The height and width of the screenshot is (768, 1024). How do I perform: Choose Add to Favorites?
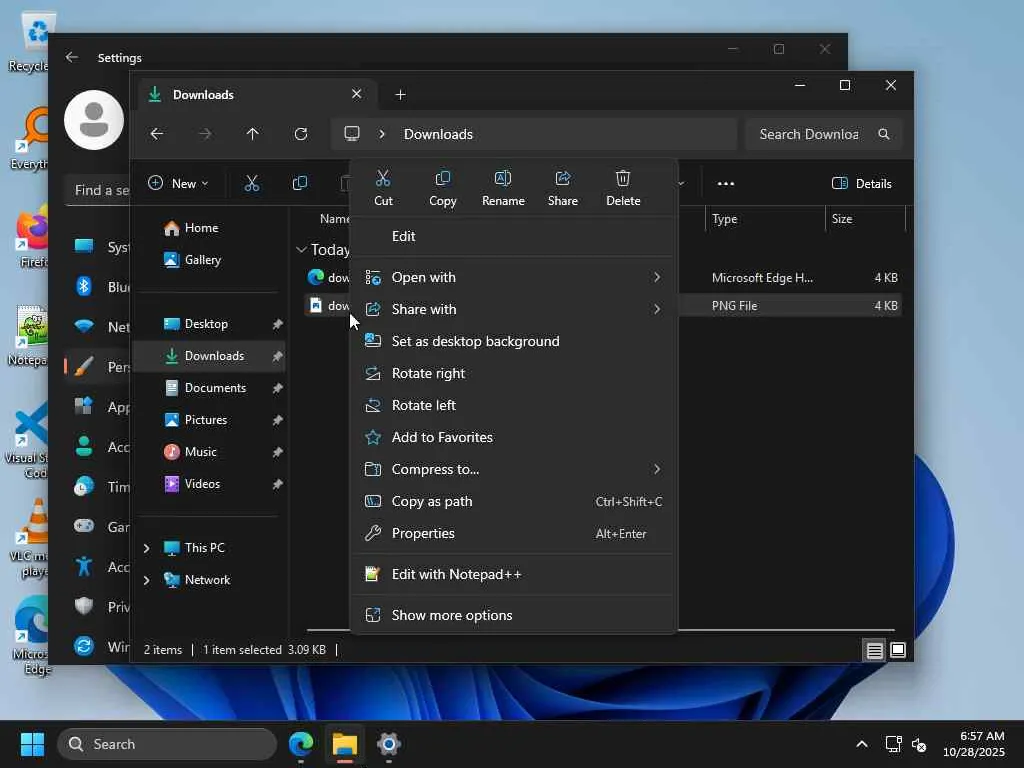tap(514, 438)
